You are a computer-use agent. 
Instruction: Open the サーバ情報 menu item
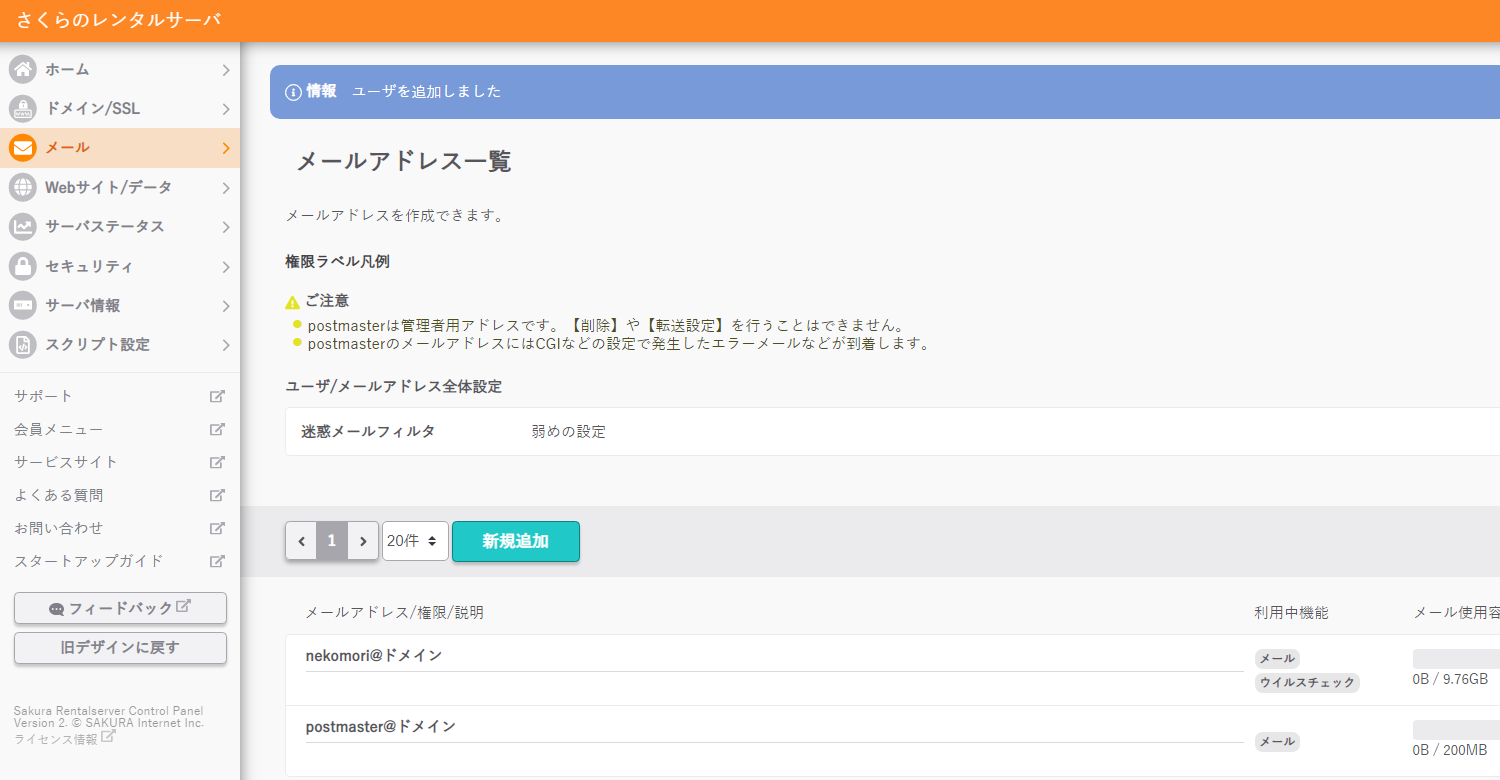120,305
